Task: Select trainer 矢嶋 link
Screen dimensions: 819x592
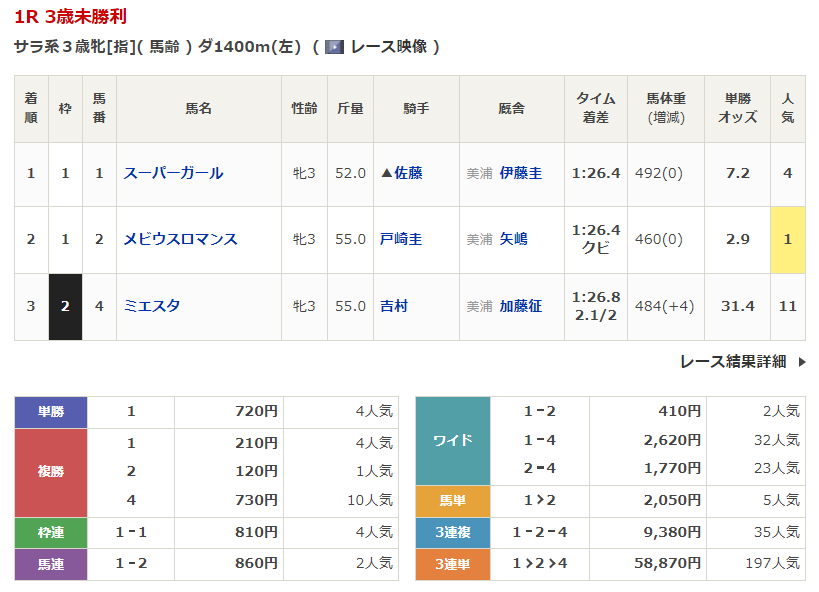Action: click(x=513, y=239)
